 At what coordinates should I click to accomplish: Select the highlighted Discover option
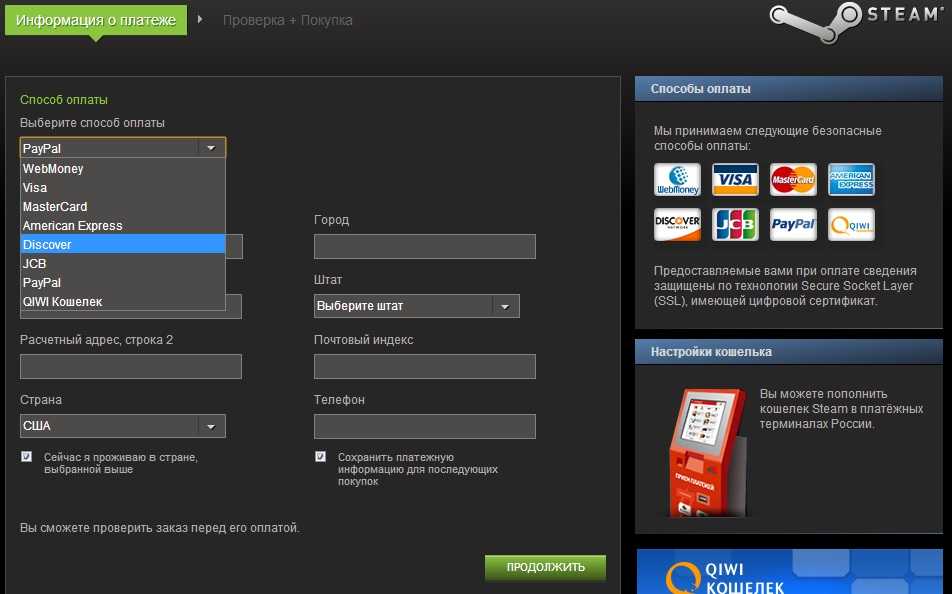point(123,244)
